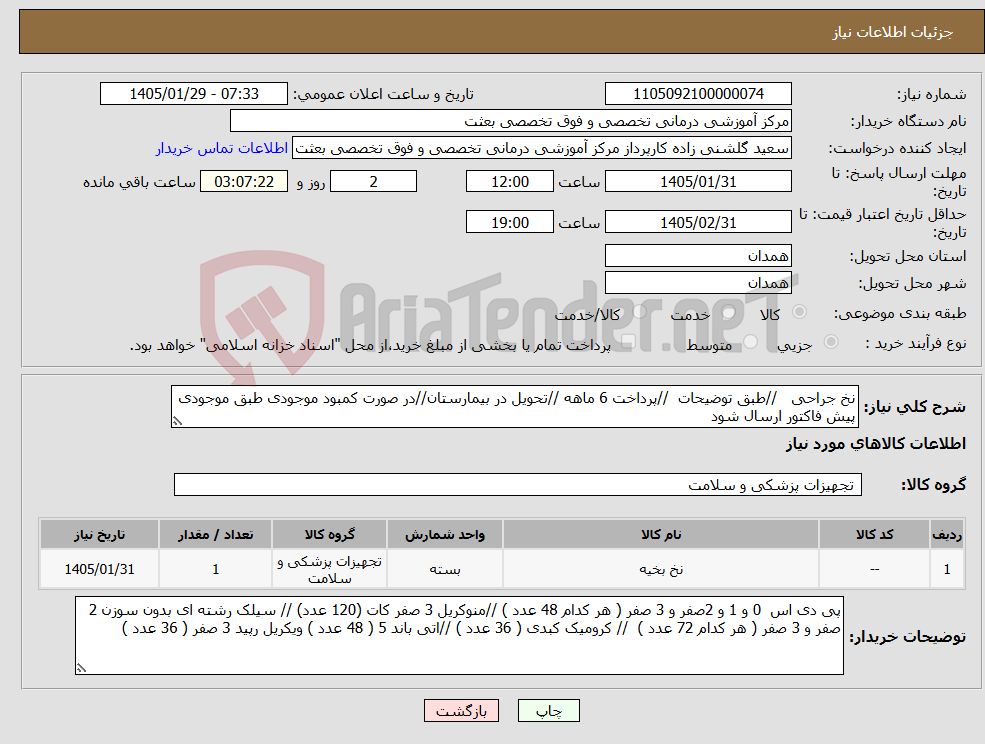Click the general description text area
The width and height of the screenshot is (985, 744).
point(514,407)
